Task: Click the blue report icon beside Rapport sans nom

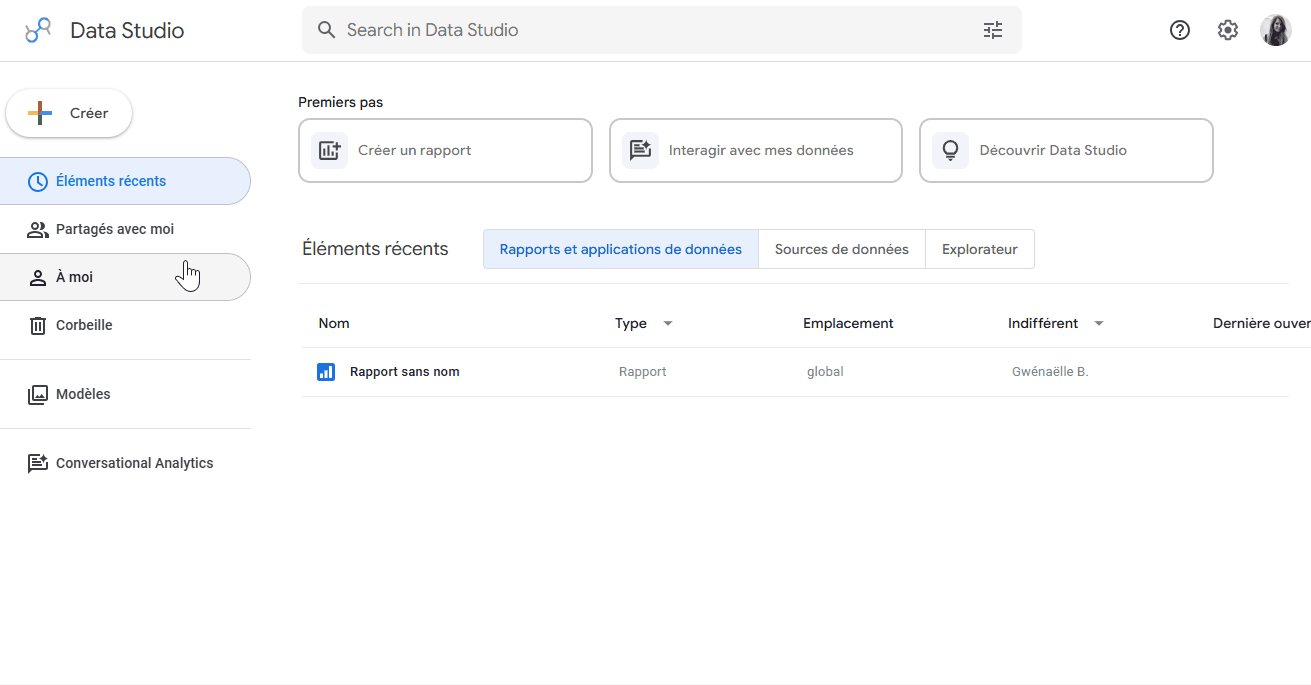Action: point(326,372)
